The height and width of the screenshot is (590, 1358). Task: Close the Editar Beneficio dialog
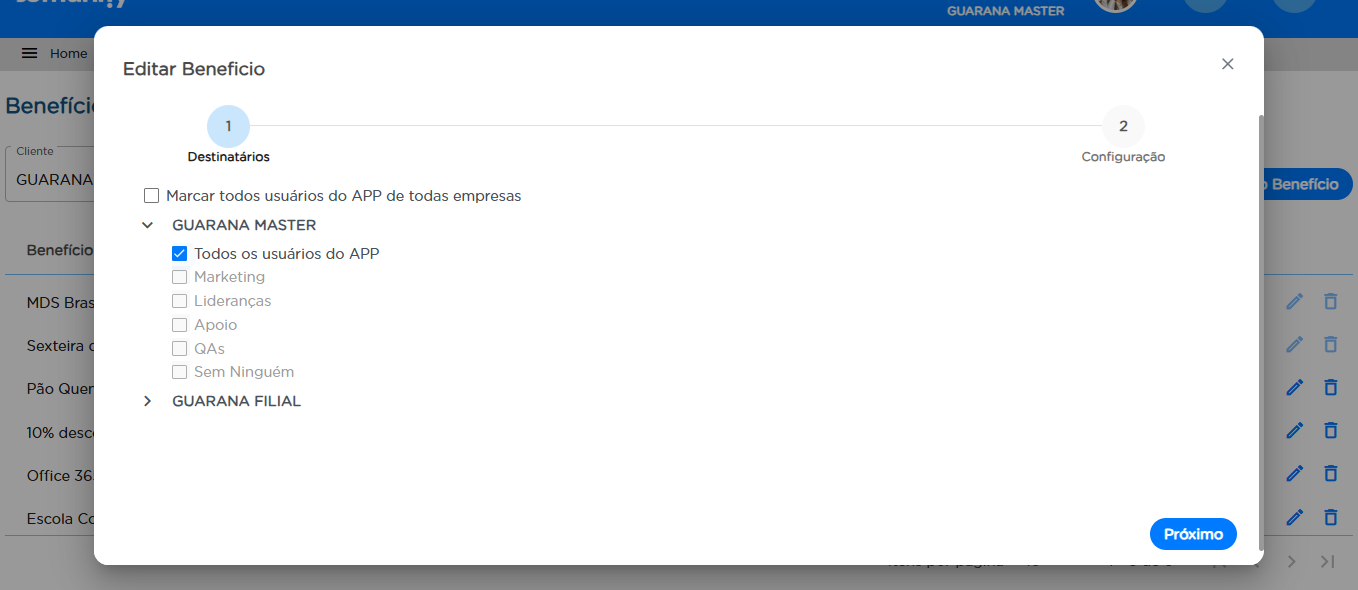(1227, 64)
